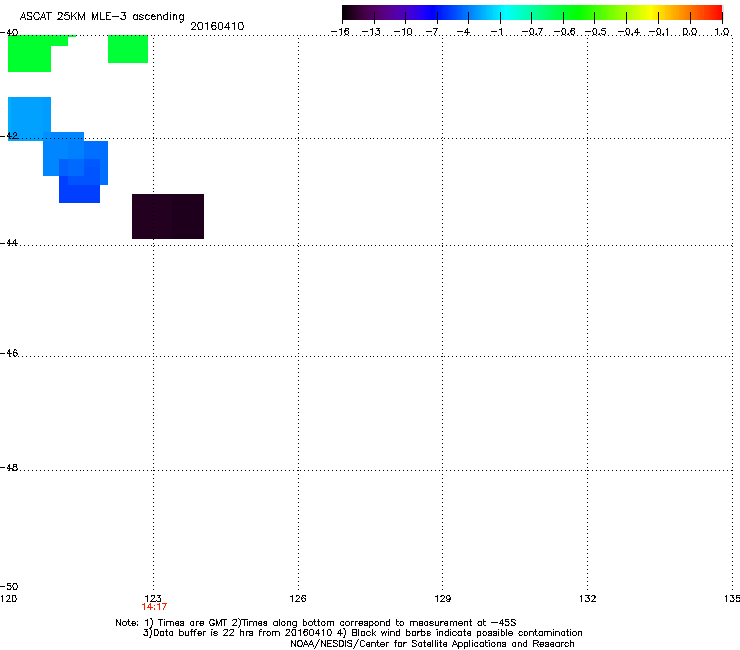This screenshot has height=650, width=740.
Task: Click the longitude label 132
Action: point(588,599)
